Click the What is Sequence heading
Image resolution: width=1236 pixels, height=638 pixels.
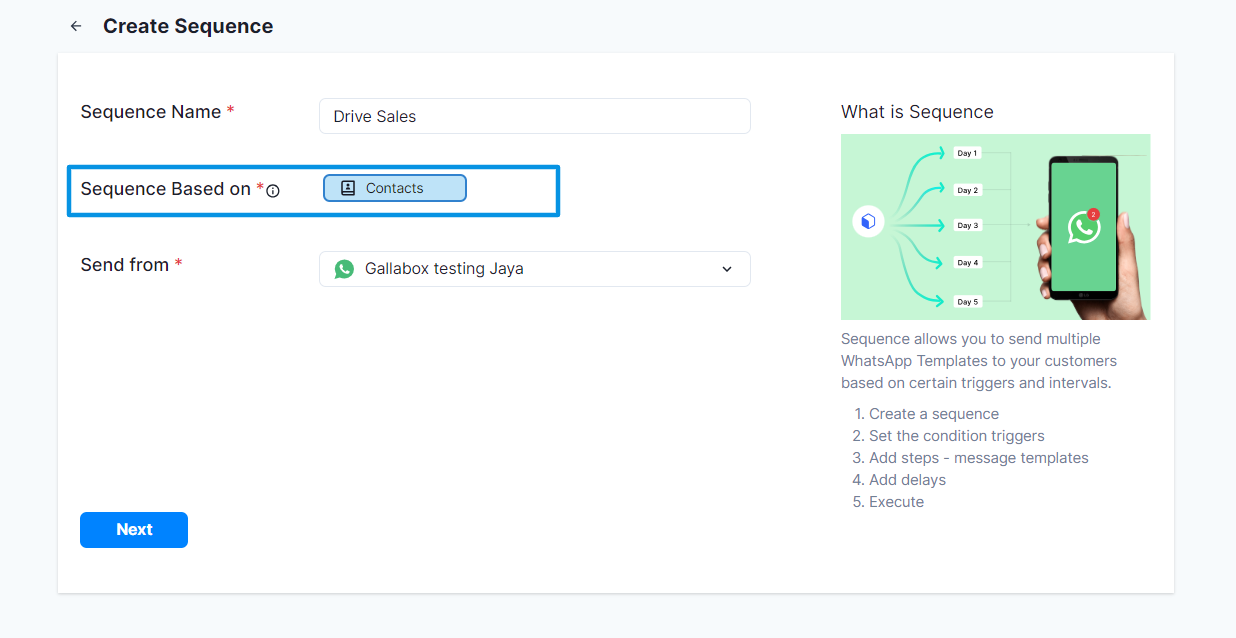click(x=917, y=112)
